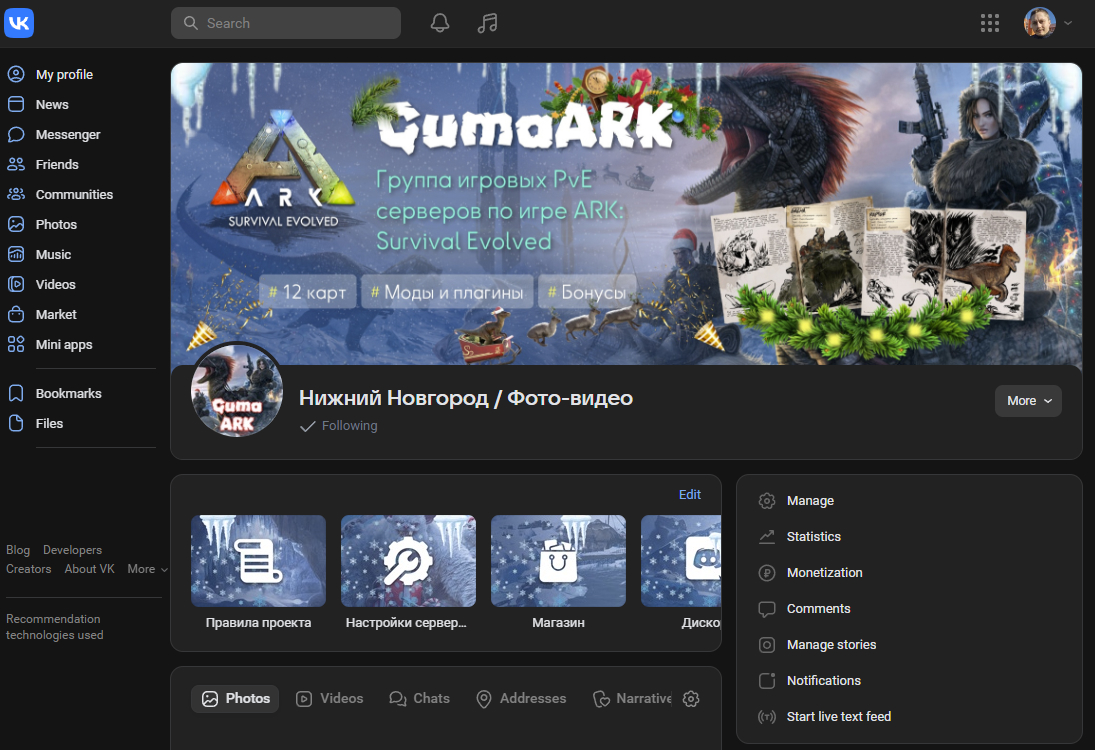Open the Monetization text link
1095x750 pixels.
[825, 573]
